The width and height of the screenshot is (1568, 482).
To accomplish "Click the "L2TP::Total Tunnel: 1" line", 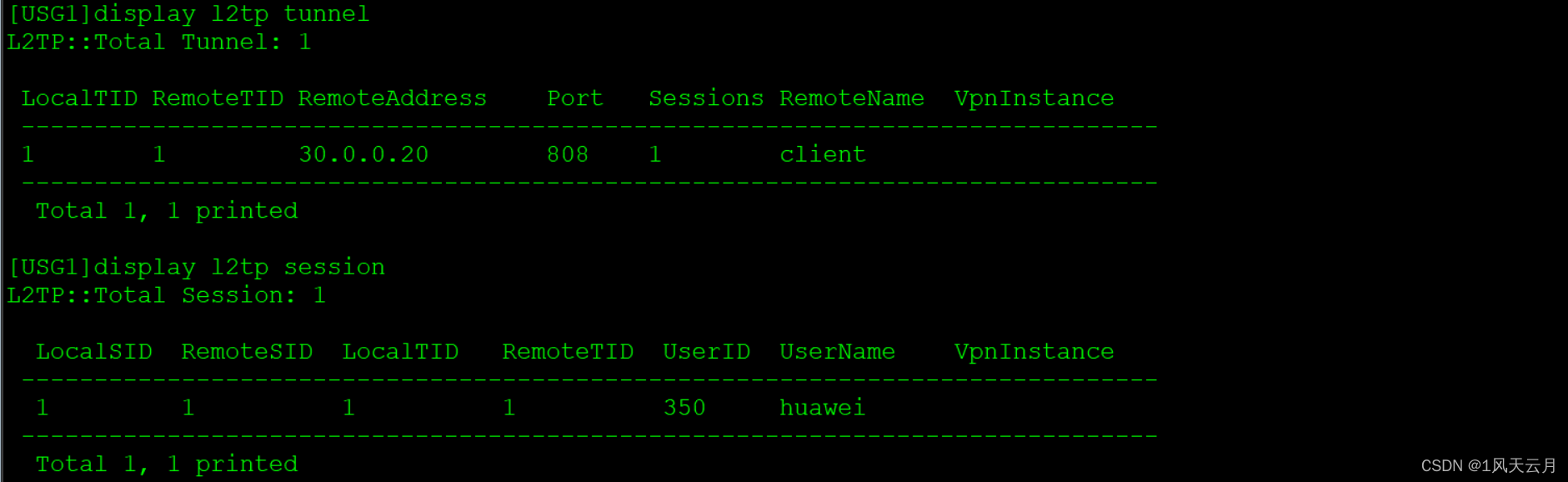I will (158, 43).
